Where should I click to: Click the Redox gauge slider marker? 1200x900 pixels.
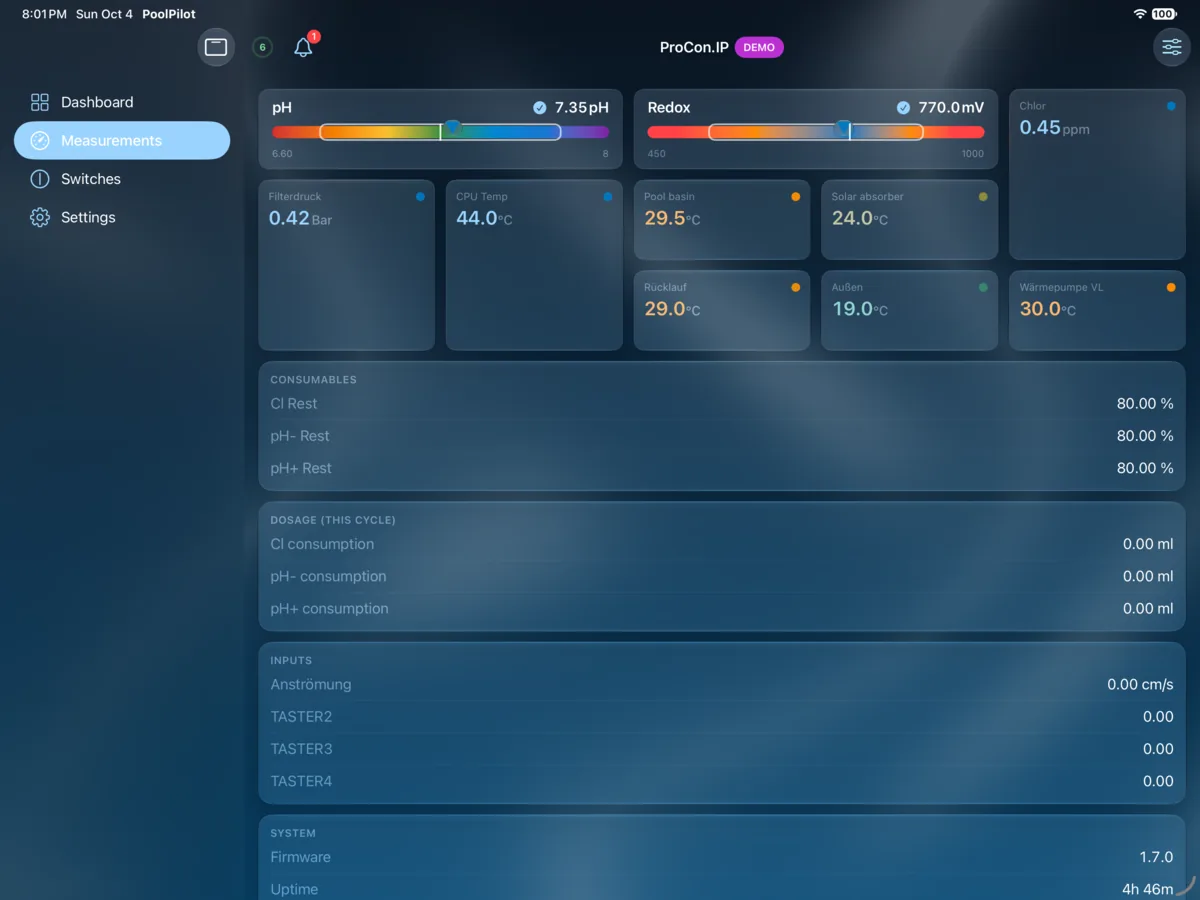click(x=843, y=127)
